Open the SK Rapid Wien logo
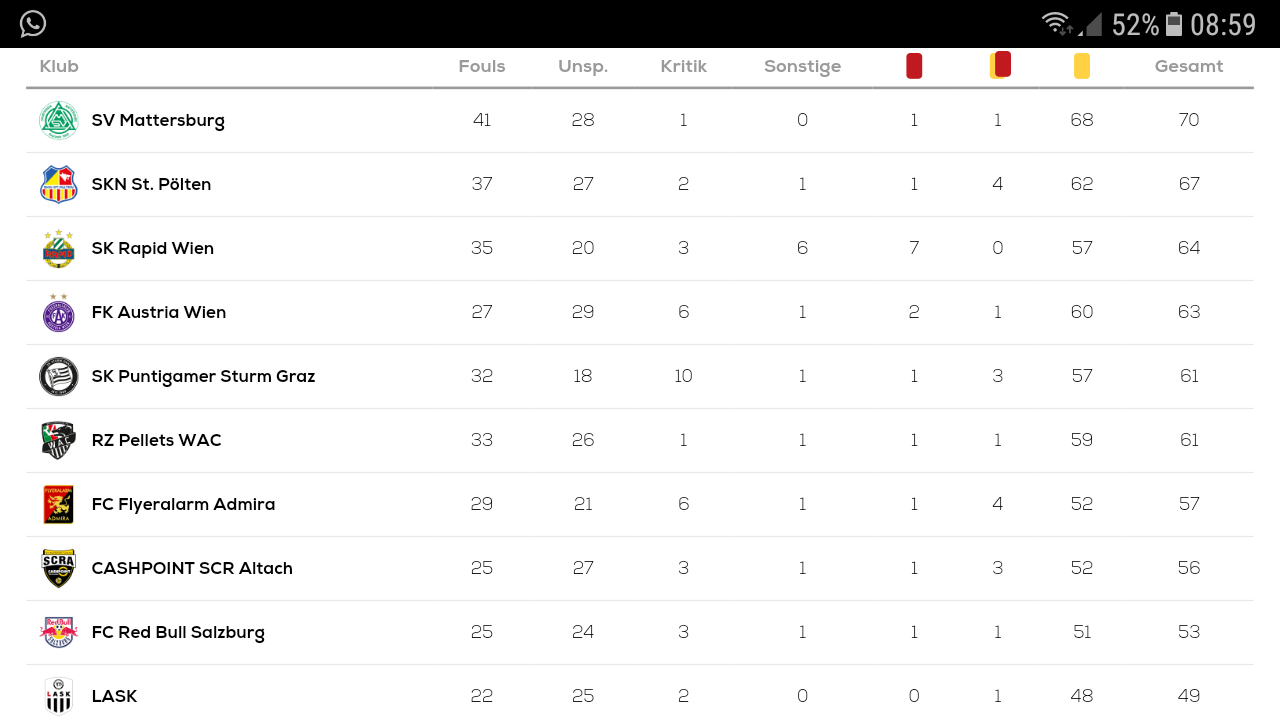The height and width of the screenshot is (720, 1280). coord(58,248)
